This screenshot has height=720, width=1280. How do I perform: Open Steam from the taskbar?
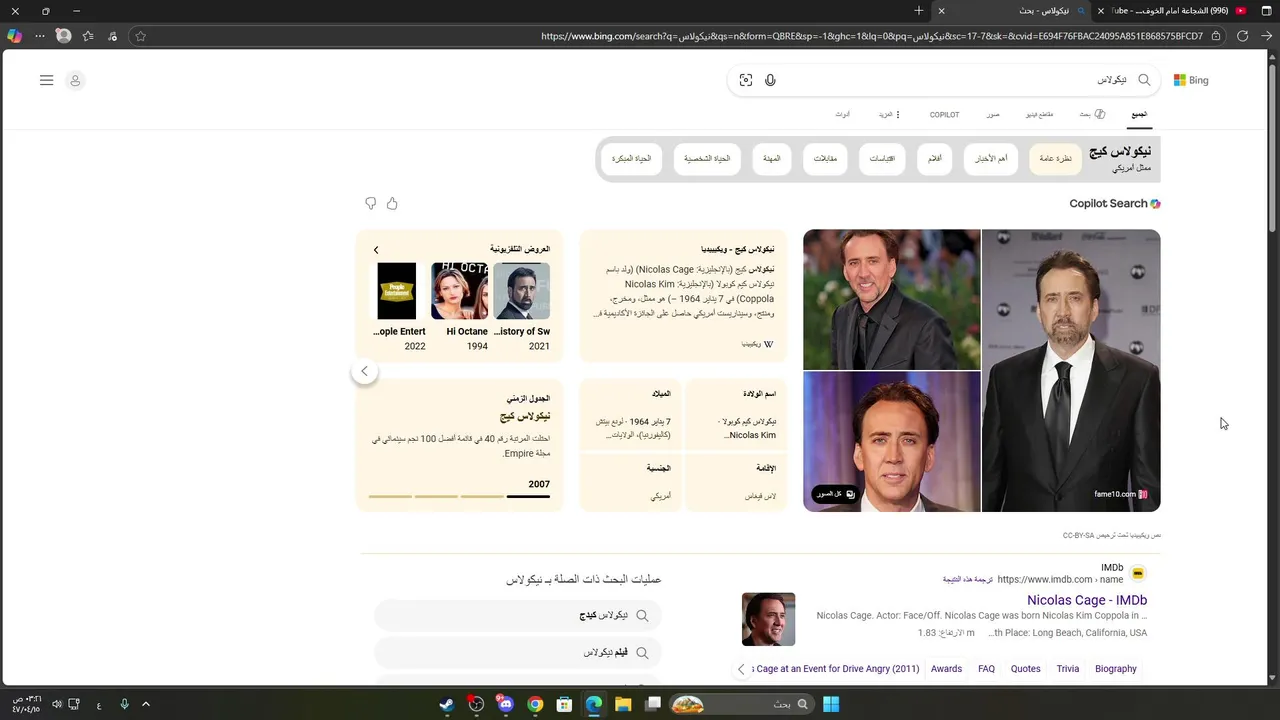447,704
